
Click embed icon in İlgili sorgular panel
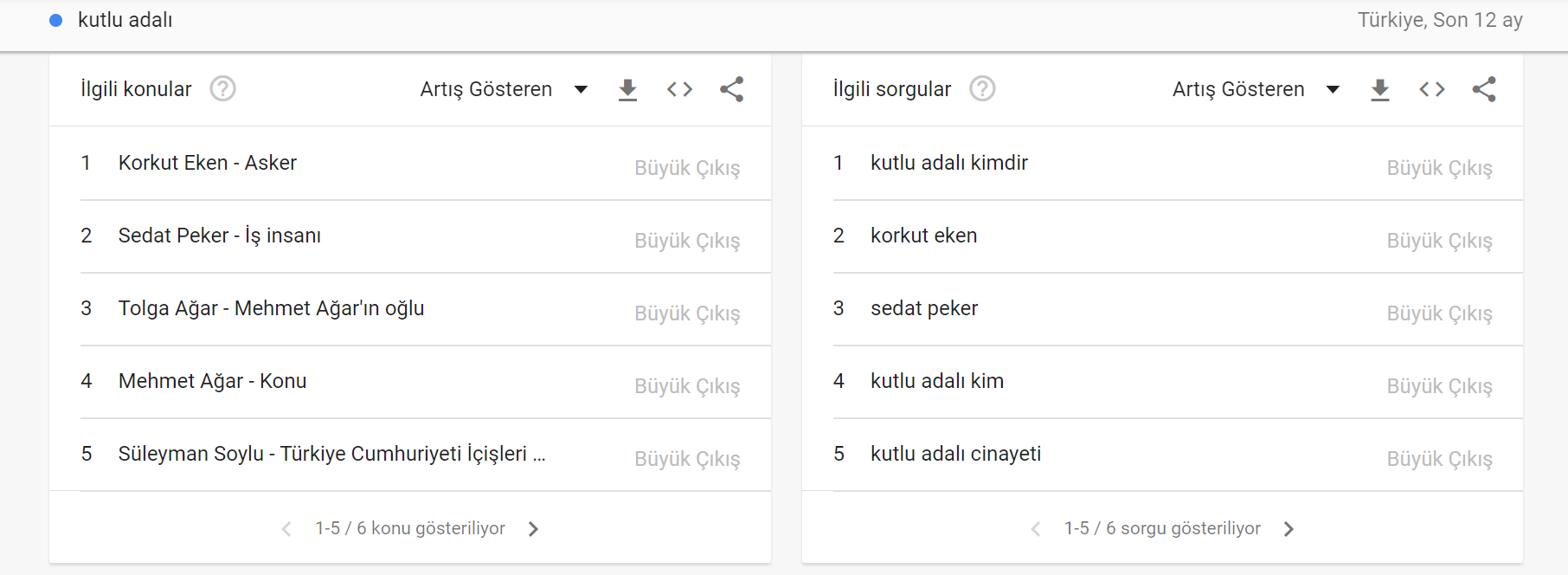[x=1431, y=89]
